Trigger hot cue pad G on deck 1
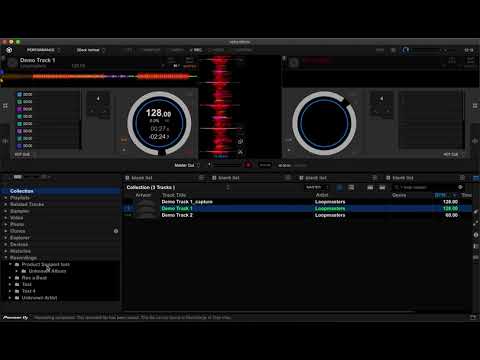This screenshot has height=360, width=480. [20, 139]
